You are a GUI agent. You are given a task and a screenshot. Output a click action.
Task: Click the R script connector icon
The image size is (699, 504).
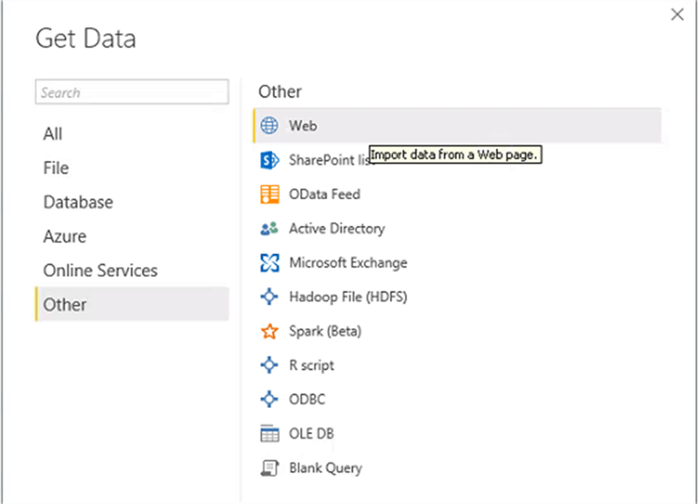(269, 365)
